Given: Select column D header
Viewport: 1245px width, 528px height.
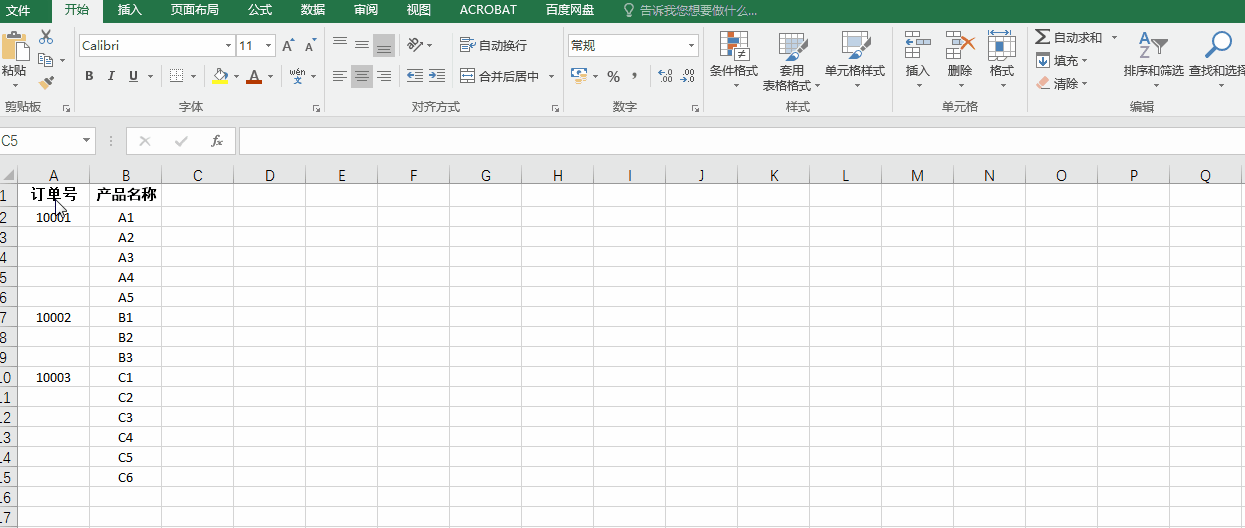Looking at the screenshot, I should click(269, 176).
